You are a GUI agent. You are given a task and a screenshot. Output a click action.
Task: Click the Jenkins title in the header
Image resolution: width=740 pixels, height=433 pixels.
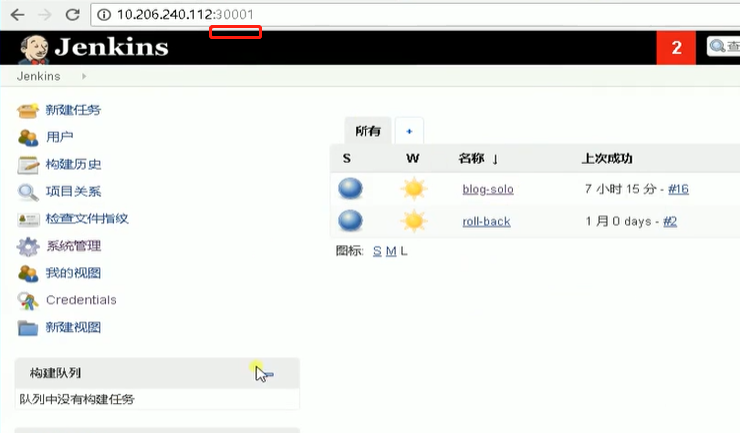pyautogui.click(x=111, y=47)
